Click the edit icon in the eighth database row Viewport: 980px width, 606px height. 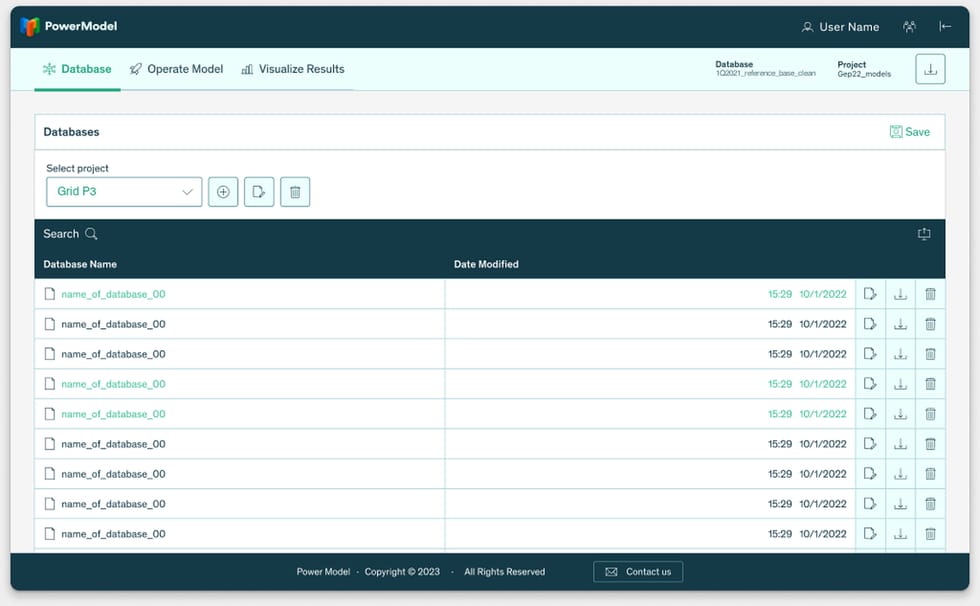[x=870, y=504]
